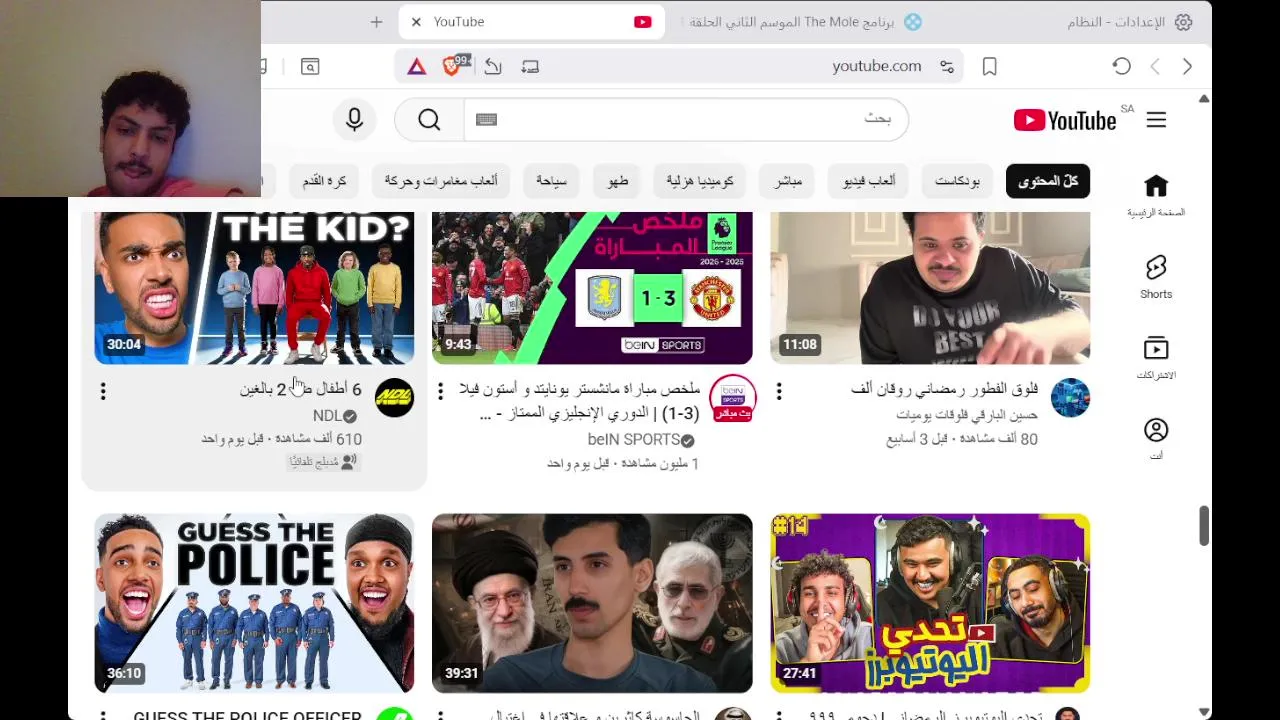Viewport: 1280px width, 720px height.
Task: Open Subscriptions (الاشتراكات) in sidebar
Action: (1156, 358)
